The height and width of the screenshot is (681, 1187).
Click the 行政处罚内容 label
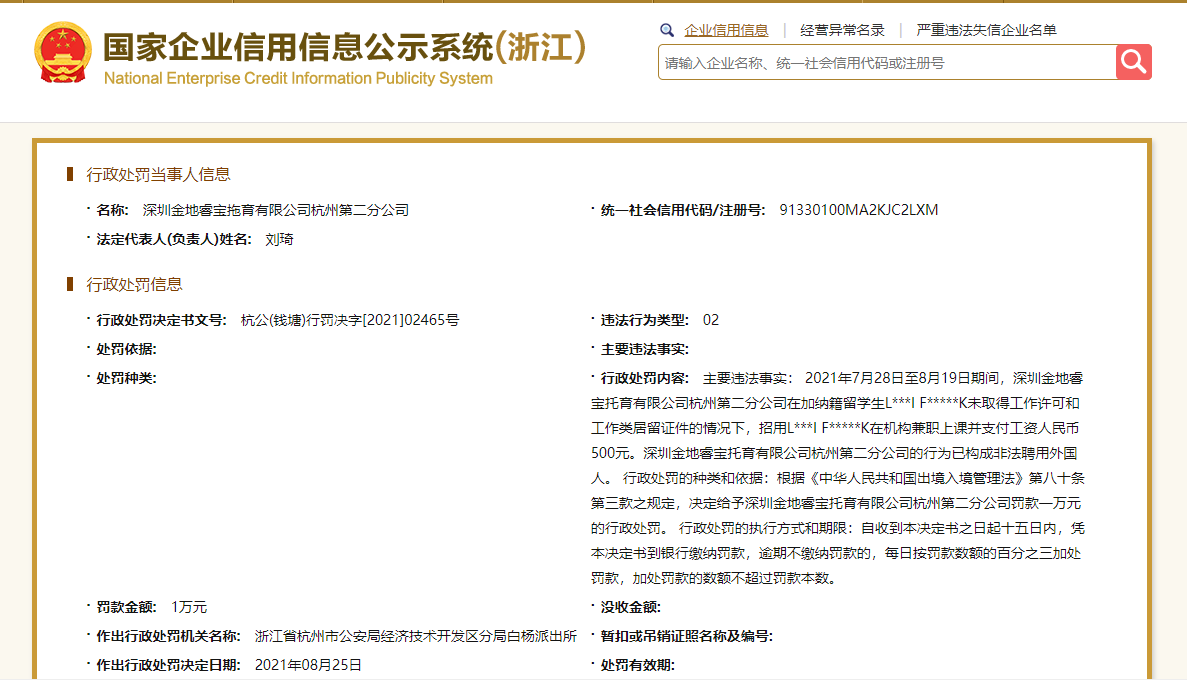pyautogui.click(x=644, y=378)
